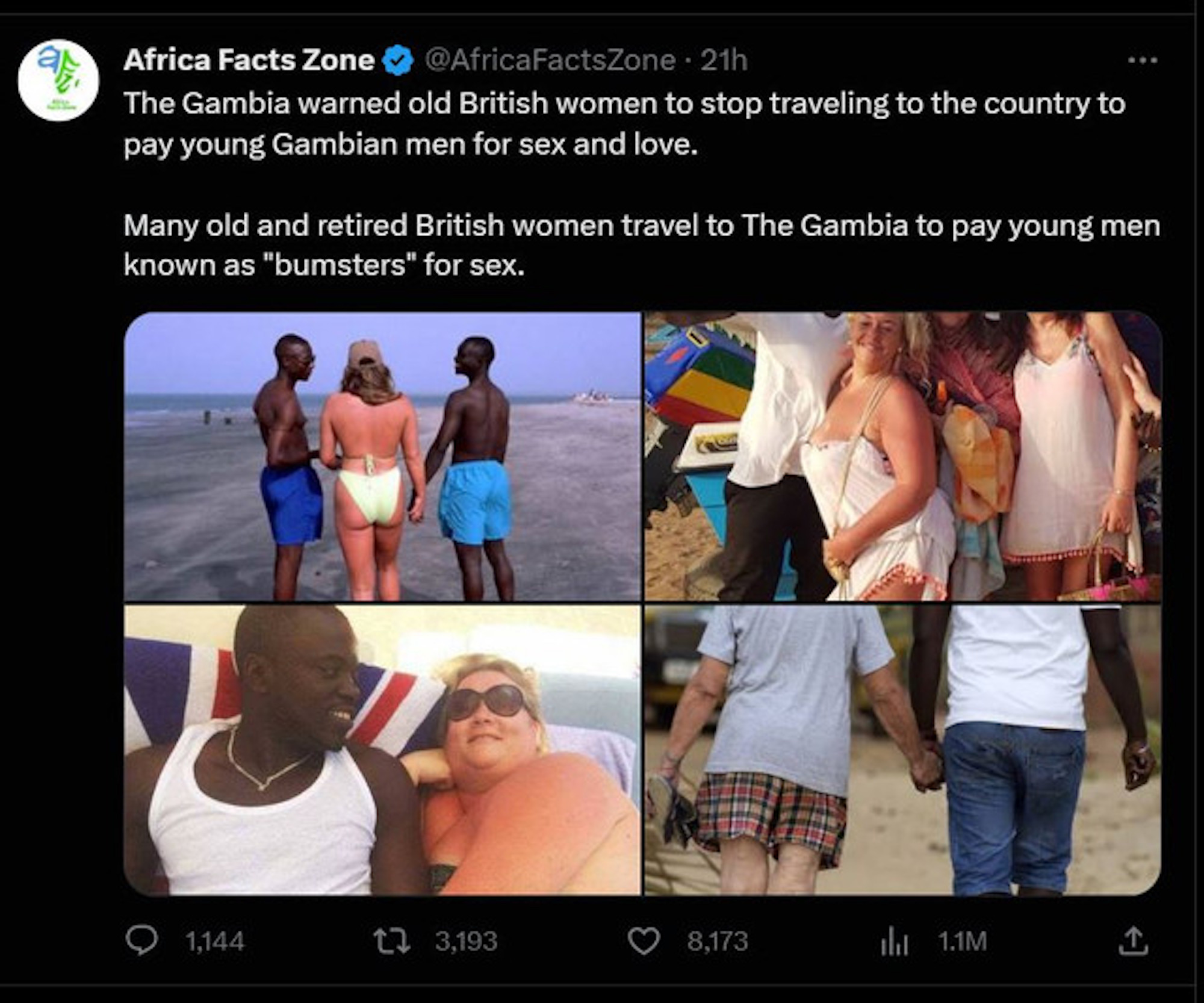Like the tweet with the heart icon
Screen dimensions: 1204x1003
[644, 942]
